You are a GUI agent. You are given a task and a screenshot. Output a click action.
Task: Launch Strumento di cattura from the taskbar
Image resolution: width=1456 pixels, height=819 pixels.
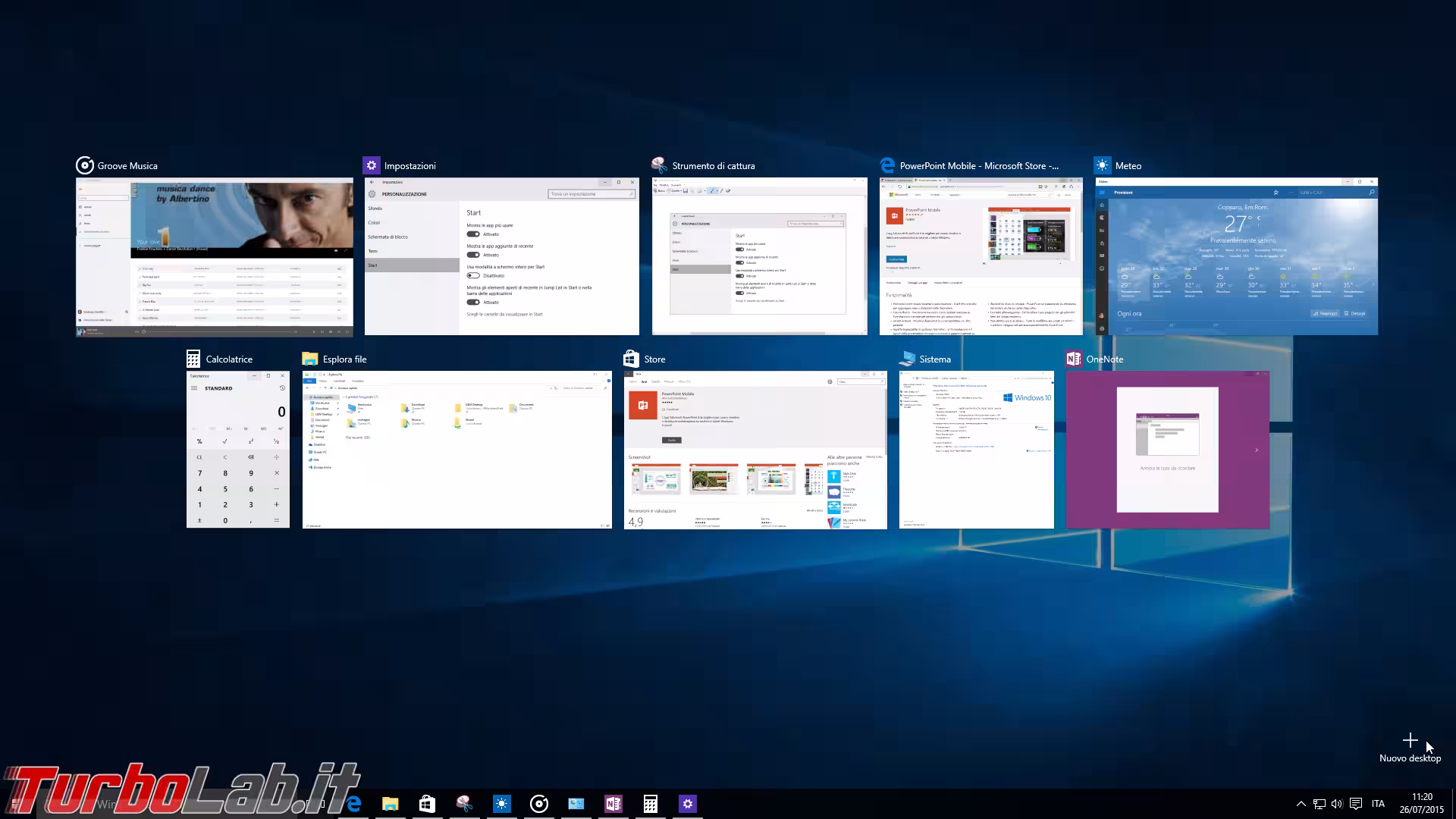[465, 803]
